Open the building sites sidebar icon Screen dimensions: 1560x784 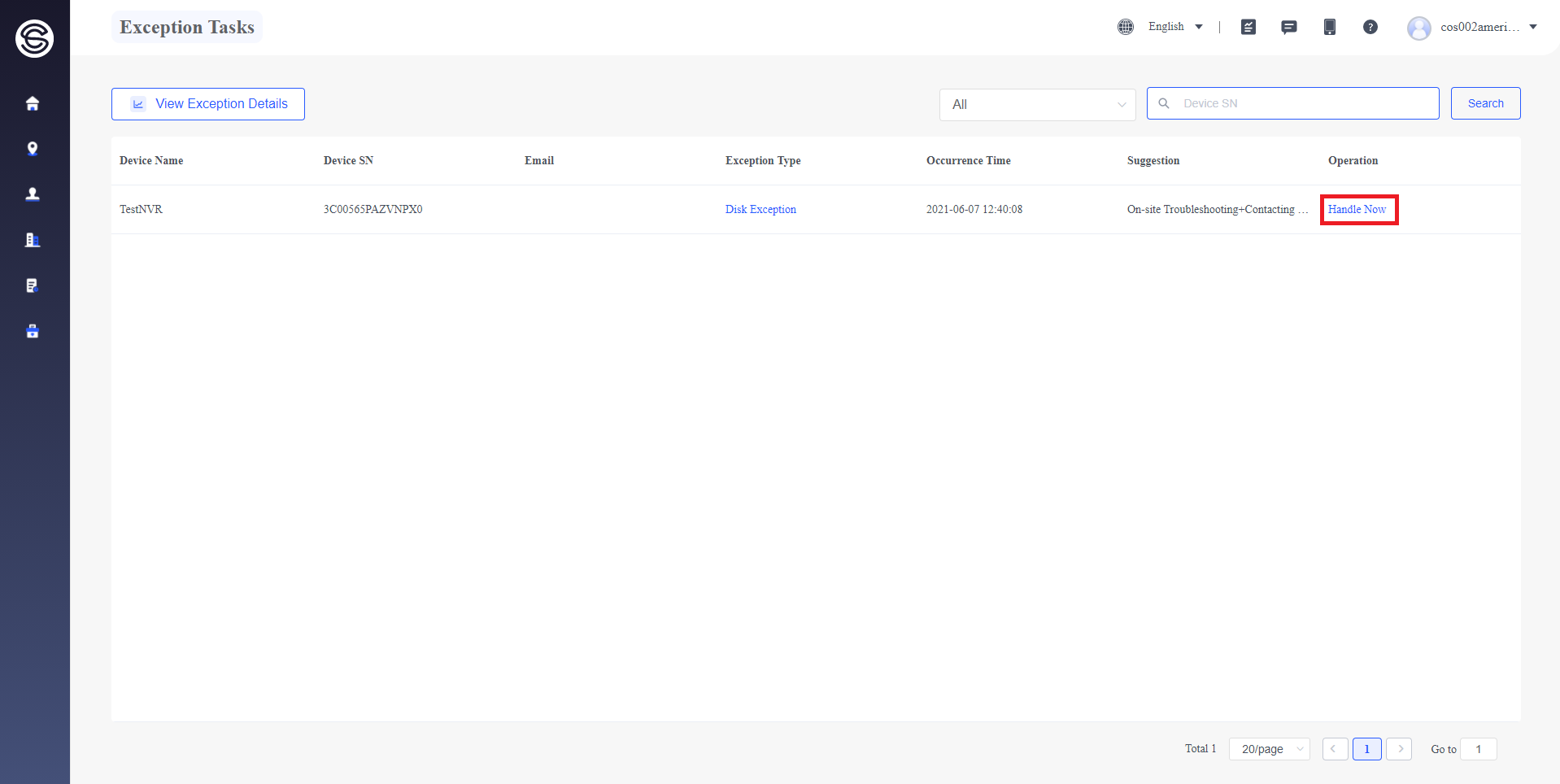pos(33,240)
